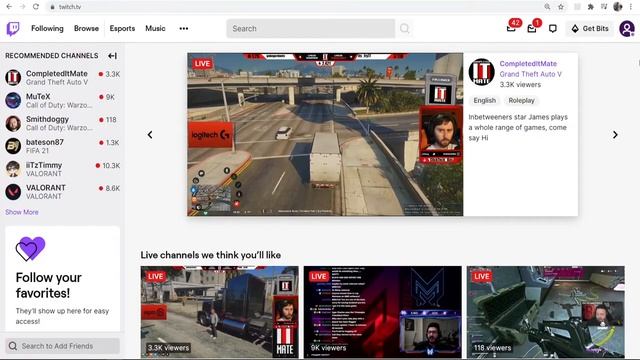Open Smithdoggy channel in sidebar
This screenshot has width=640, height=360.
pos(62,123)
